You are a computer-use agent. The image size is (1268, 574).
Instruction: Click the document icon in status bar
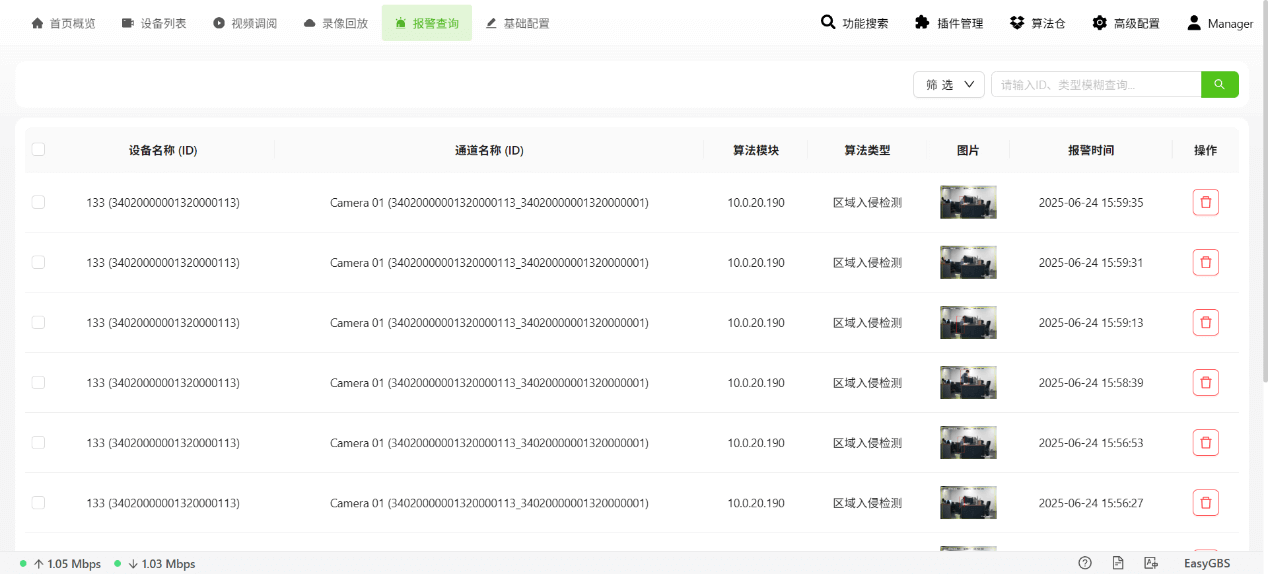1118,563
